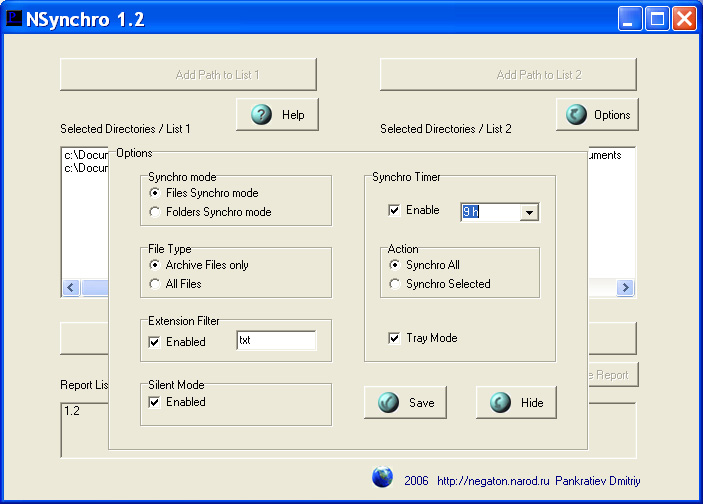Image resolution: width=703 pixels, height=504 pixels.
Task: Minimize the NSynchro window
Action: pos(629,18)
